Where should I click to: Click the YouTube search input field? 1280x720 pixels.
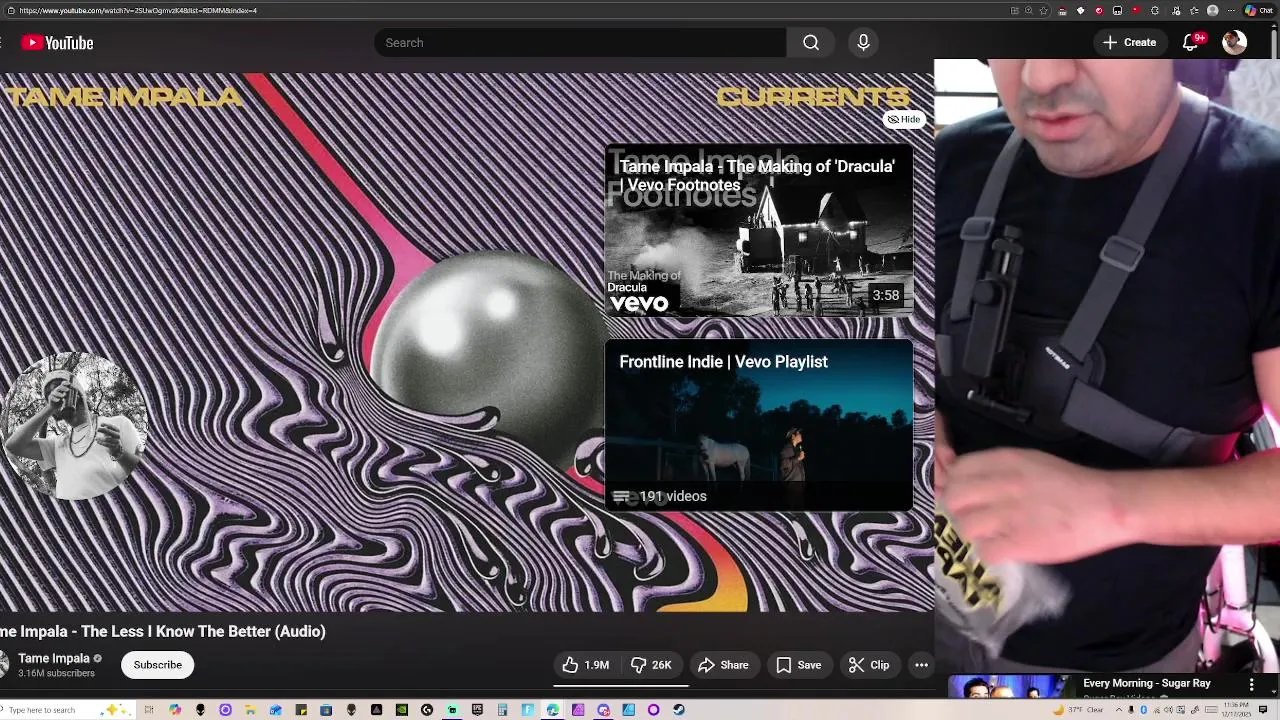coord(580,43)
